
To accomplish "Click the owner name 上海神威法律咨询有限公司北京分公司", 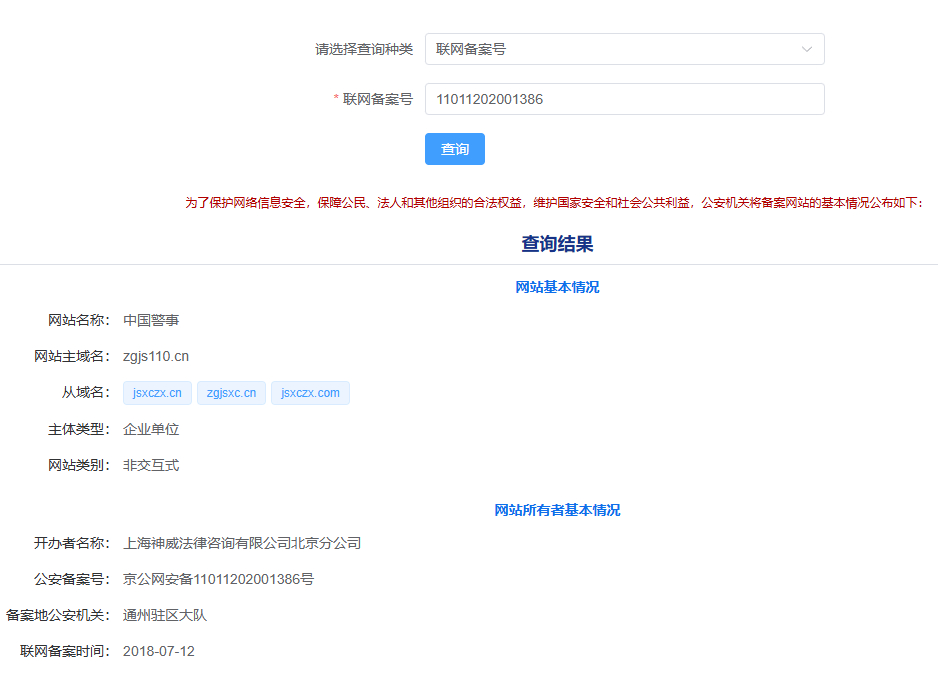I will pyautogui.click(x=242, y=544).
